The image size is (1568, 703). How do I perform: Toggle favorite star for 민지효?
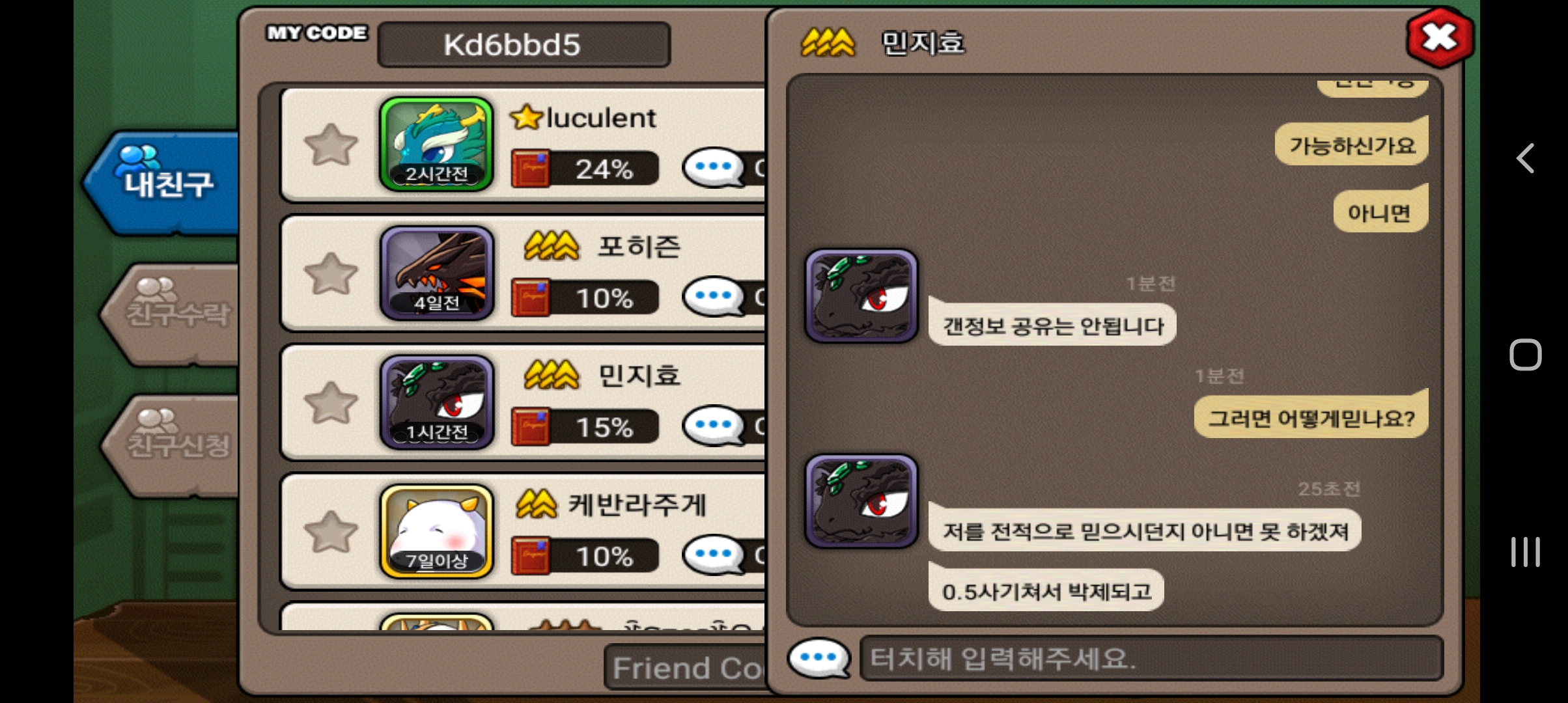[331, 402]
